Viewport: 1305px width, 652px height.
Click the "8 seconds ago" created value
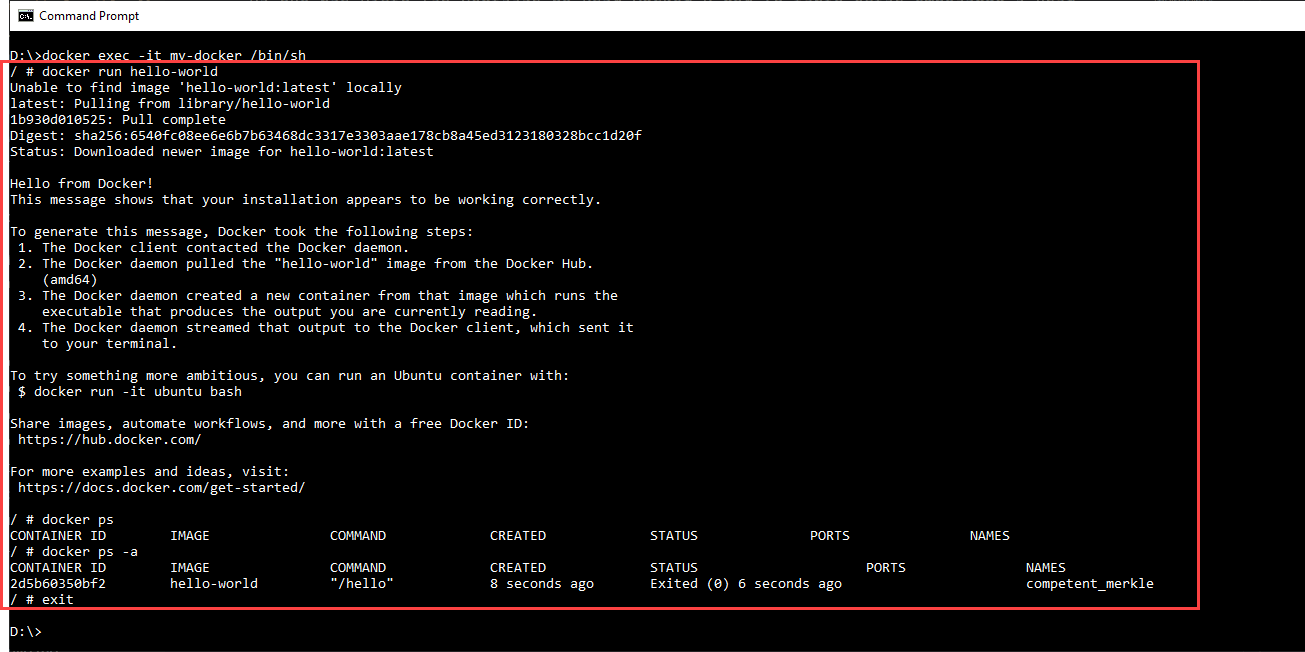click(541, 583)
